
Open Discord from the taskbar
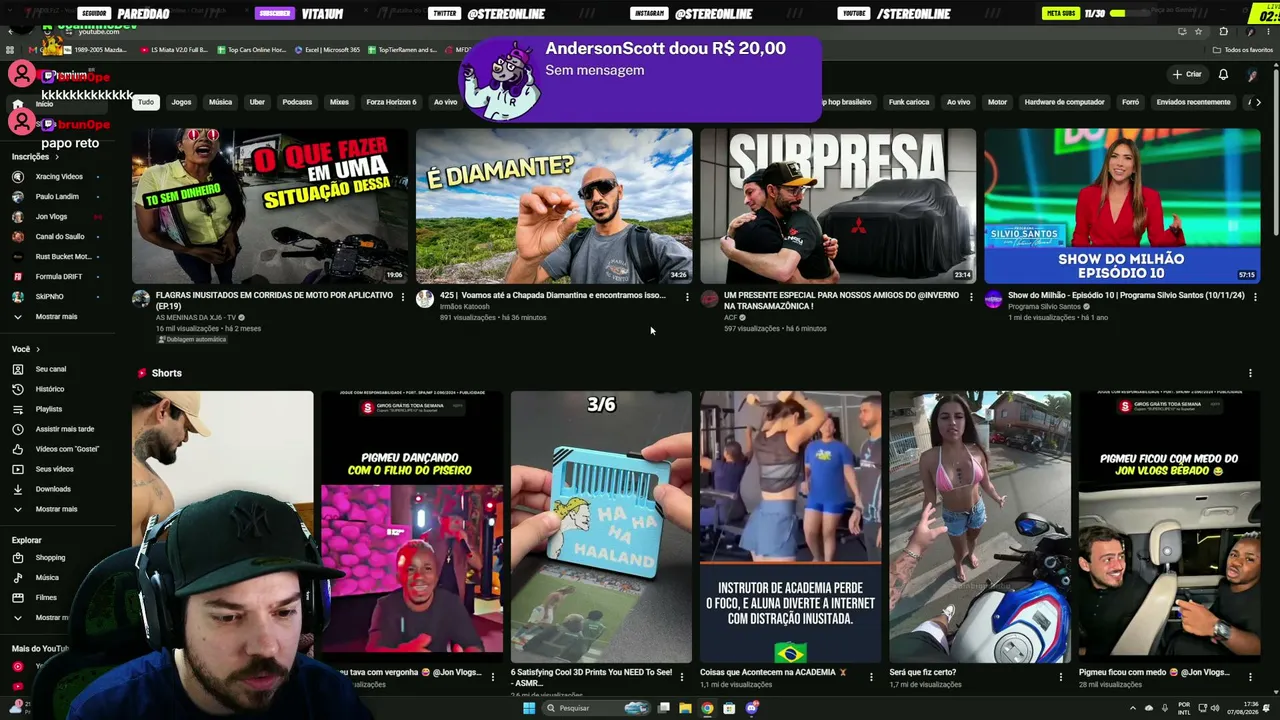(752, 708)
